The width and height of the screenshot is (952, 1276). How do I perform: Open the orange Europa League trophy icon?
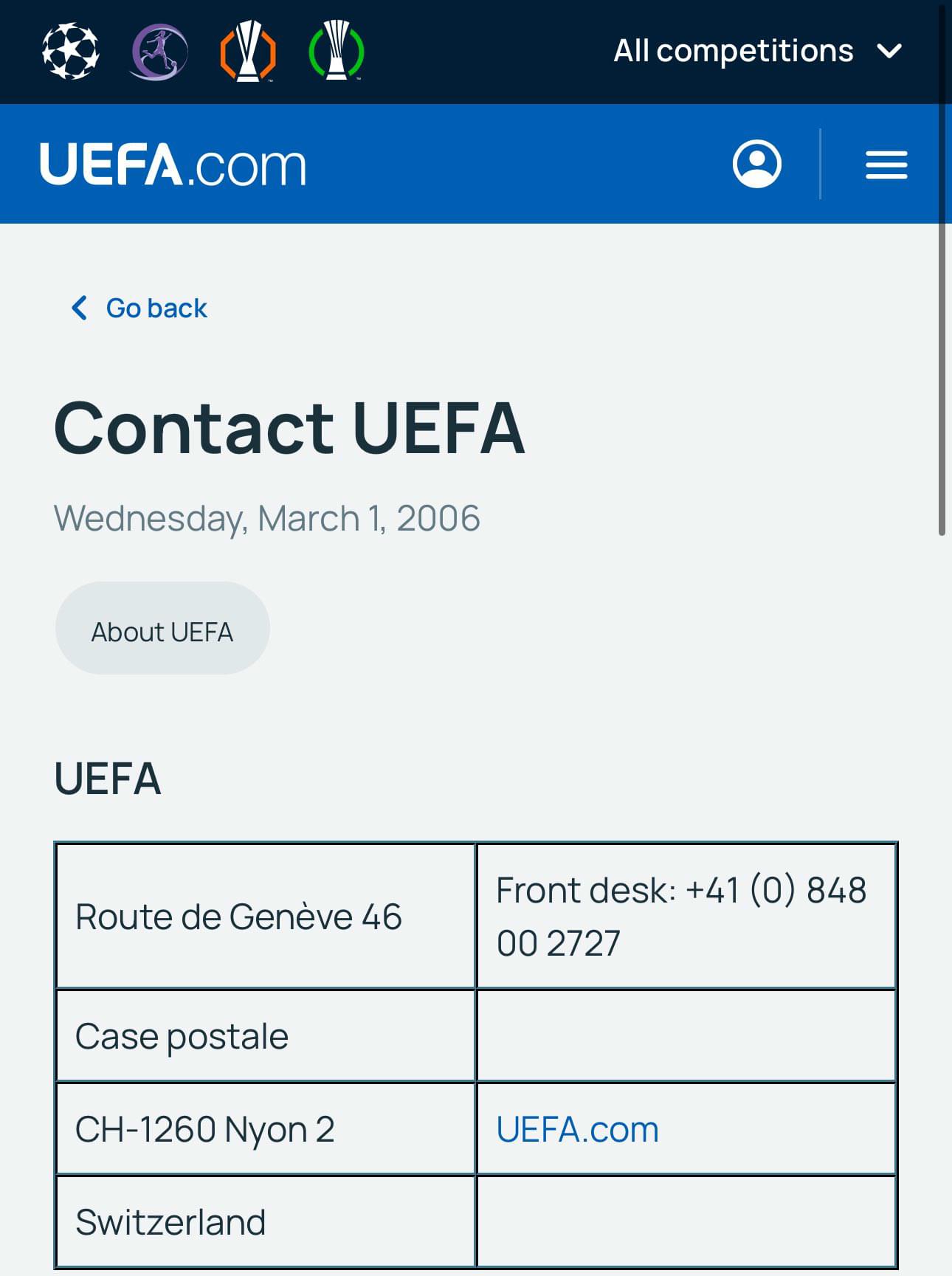point(248,52)
